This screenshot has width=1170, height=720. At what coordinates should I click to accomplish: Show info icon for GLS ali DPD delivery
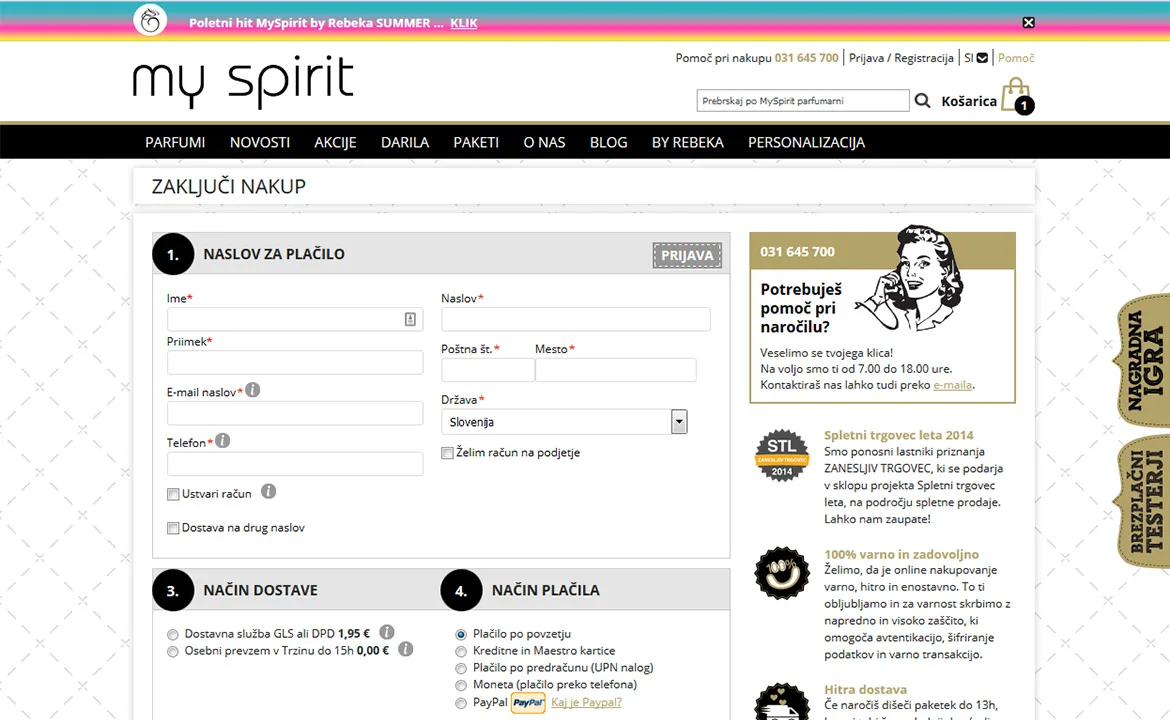[387, 632]
